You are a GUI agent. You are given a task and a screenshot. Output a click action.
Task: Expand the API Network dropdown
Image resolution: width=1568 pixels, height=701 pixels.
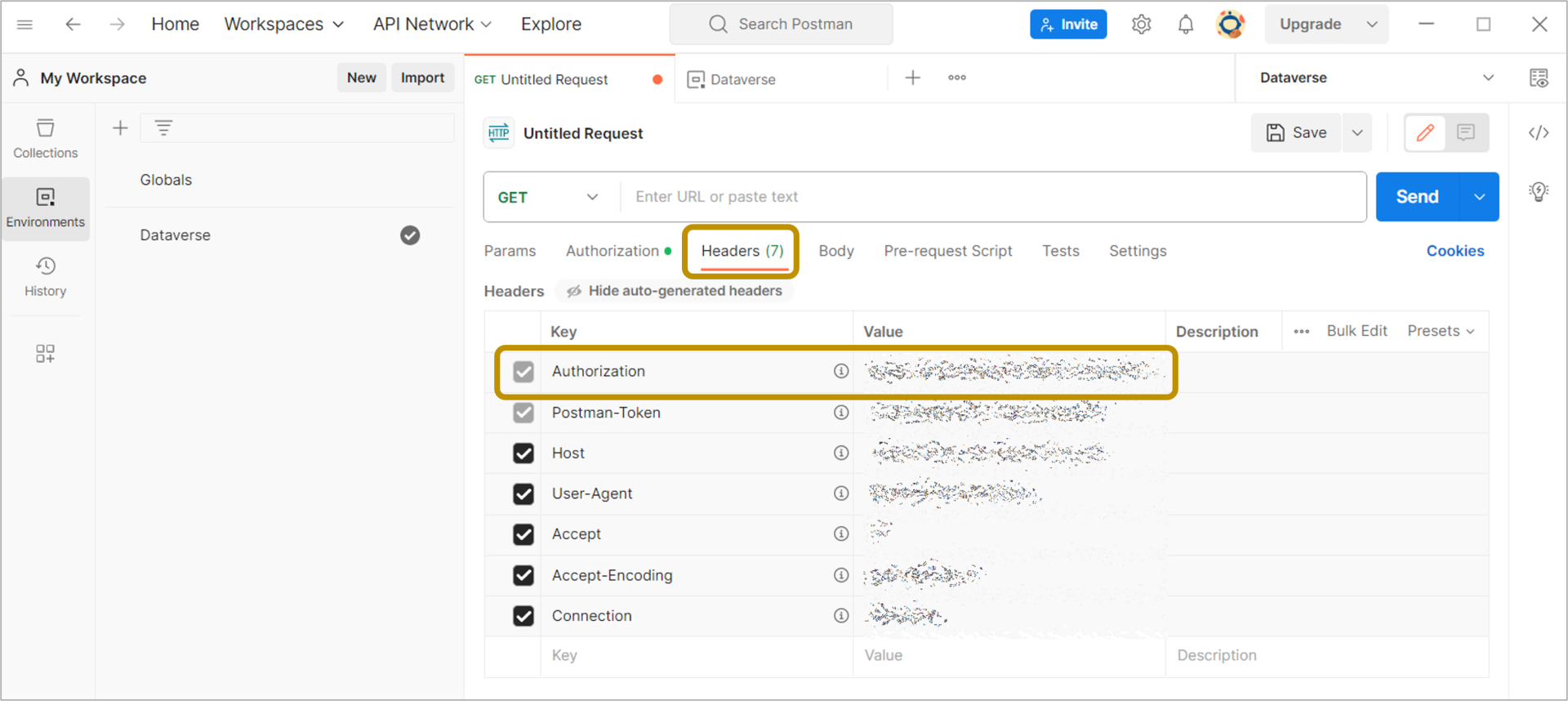(432, 25)
